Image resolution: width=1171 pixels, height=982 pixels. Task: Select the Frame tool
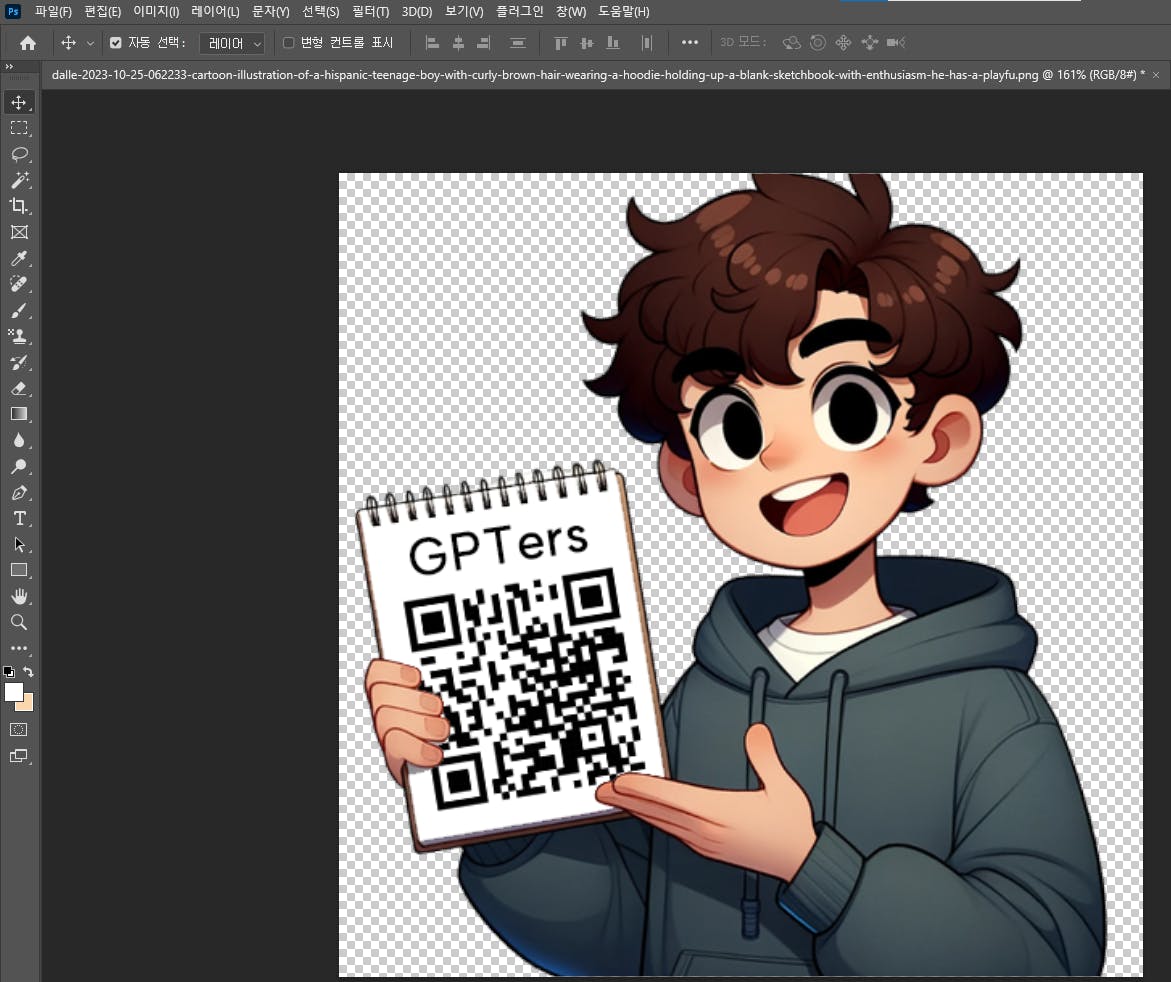click(19, 232)
